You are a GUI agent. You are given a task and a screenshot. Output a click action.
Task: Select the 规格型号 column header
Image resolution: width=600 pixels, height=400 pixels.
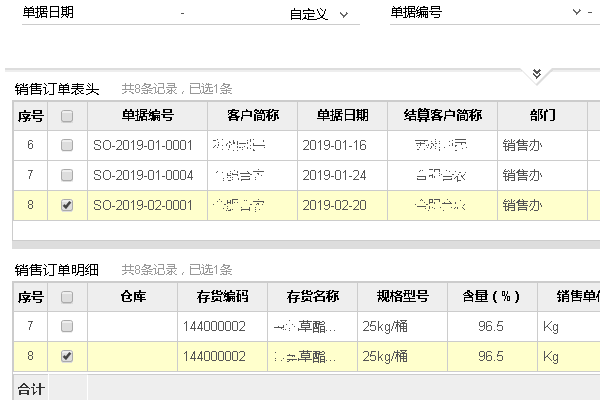(x=402, y=297)
